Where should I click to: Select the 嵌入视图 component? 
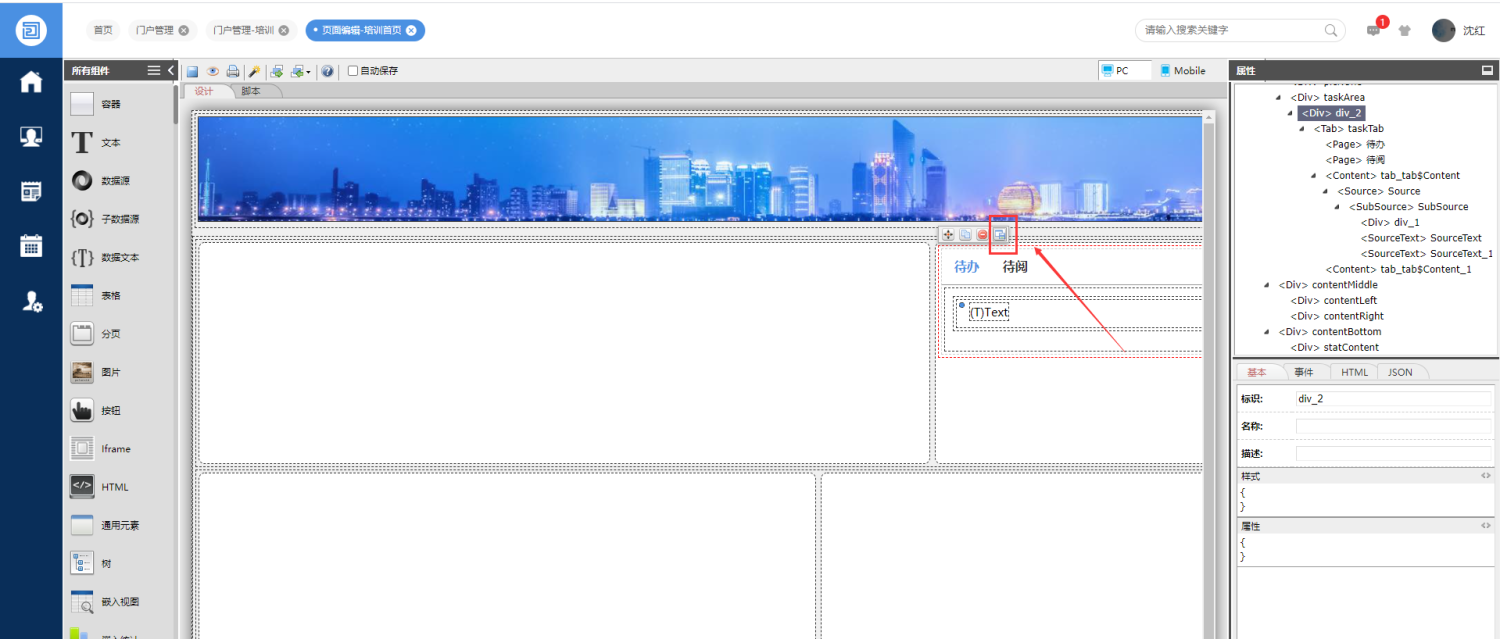coord(104,602)
